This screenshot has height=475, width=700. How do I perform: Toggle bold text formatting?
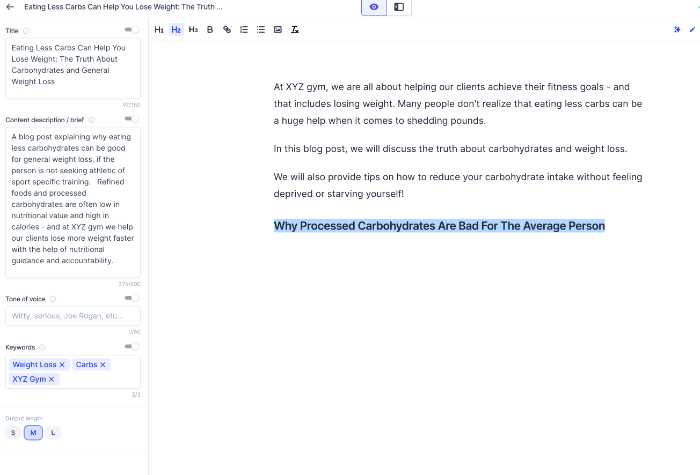click(x=210, y=30)
